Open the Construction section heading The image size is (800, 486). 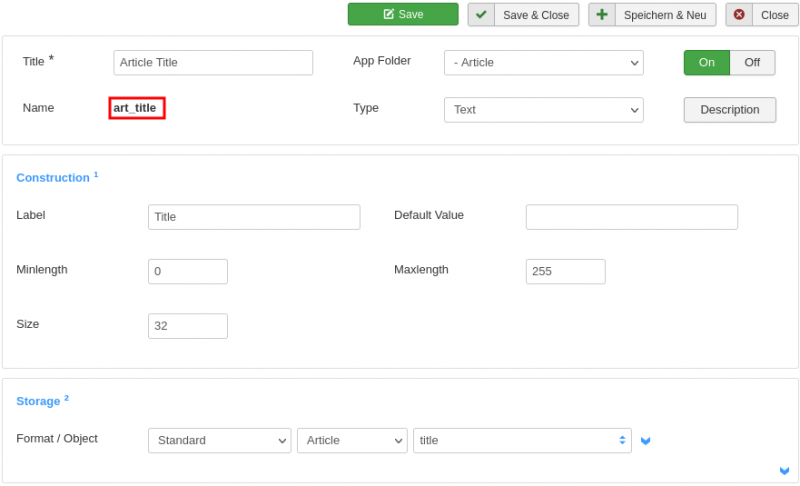[x=53, y=178]
